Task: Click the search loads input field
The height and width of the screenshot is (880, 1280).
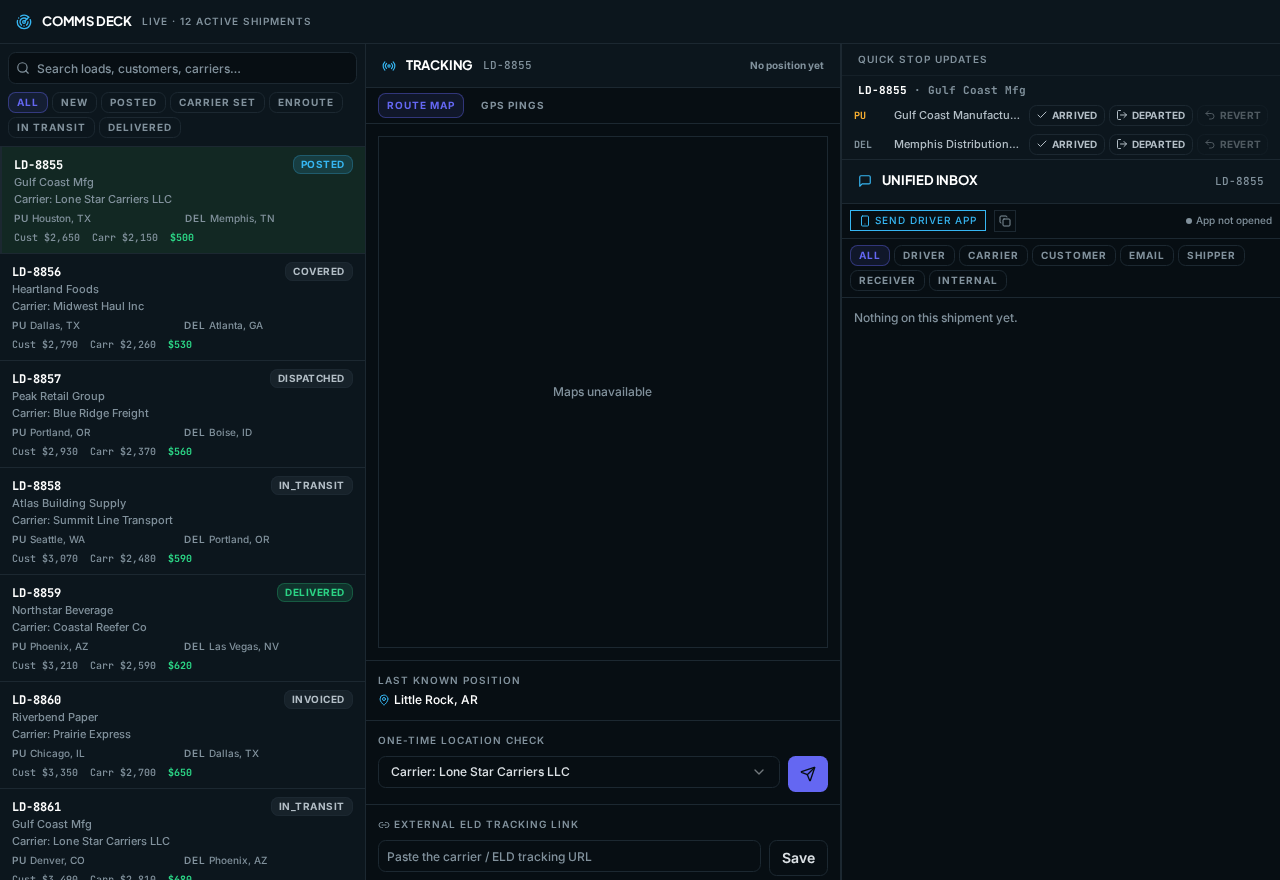Action: pos(183,68)
